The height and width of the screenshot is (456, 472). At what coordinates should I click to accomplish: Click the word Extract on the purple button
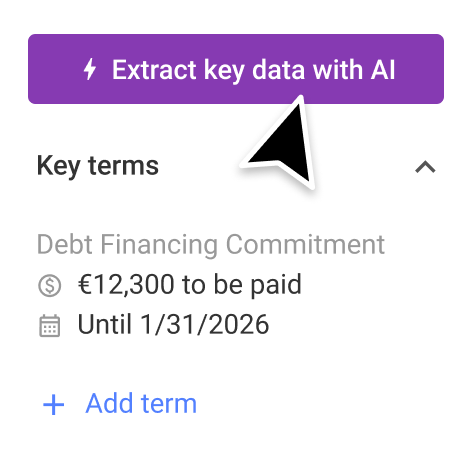[x=154, y=70]
